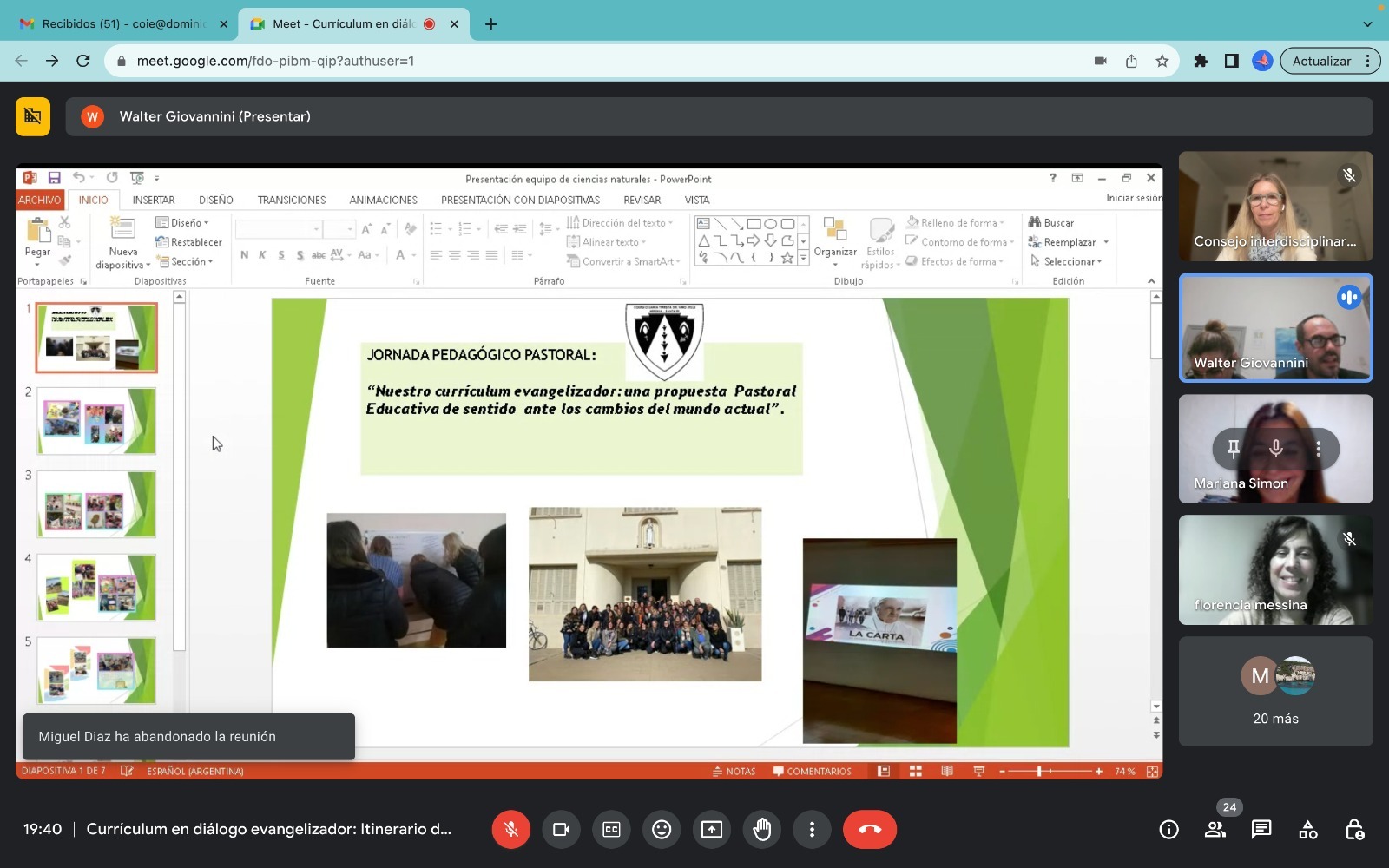Viewport: 1389px width, 868px height.
Task: Click zoom-in plus on zoom slider
Action: pyautogui.click(x=1099, y=771)
